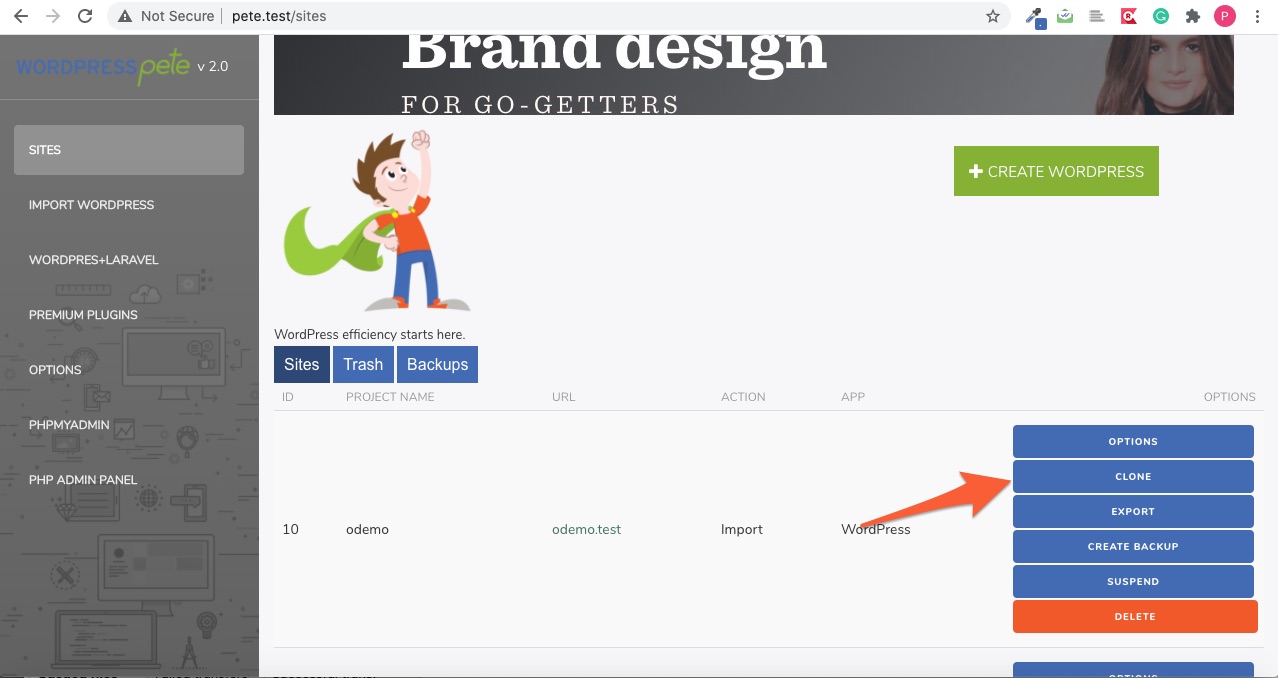Click the v 2.0 version label
Image resolution: width=1278 pixels, height=678 pixels.
click(x=213, y=67)
